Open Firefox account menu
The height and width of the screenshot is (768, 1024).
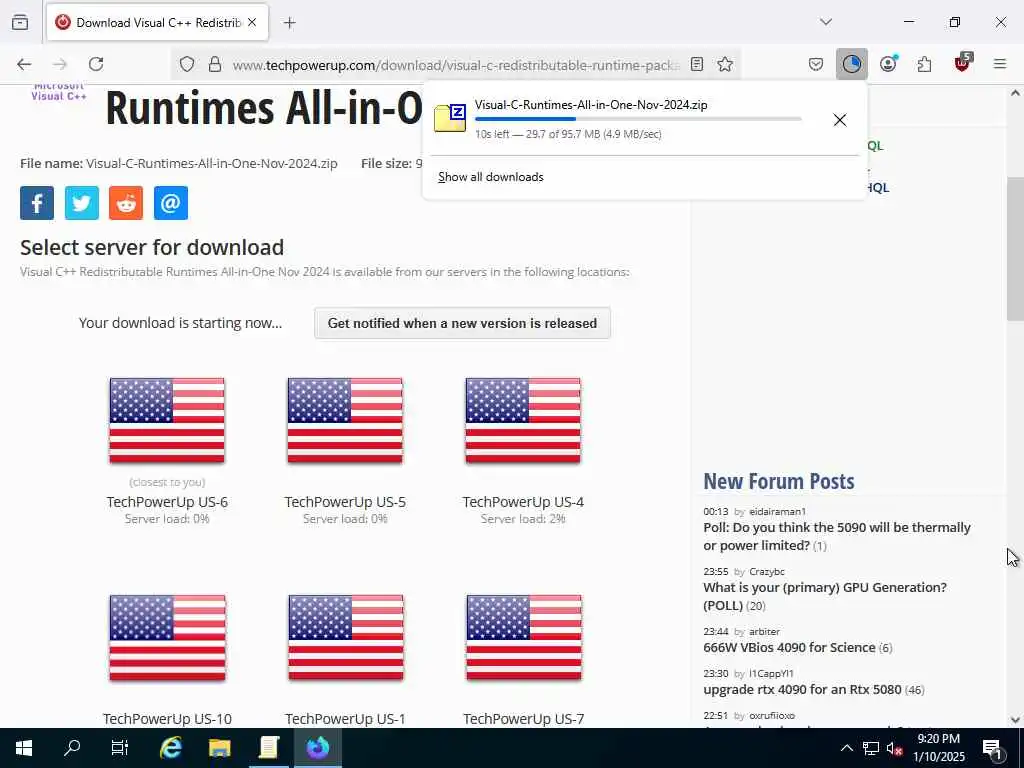(888, 64)
